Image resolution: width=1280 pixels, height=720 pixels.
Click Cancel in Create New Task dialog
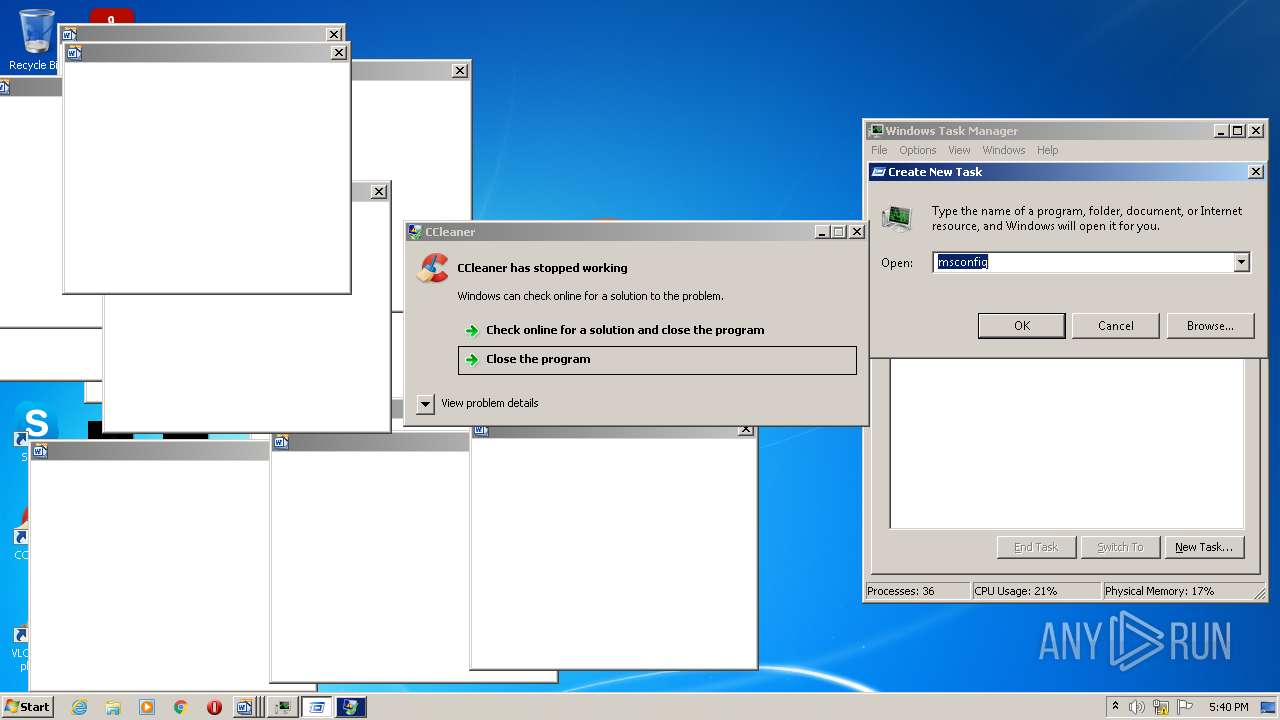(1115, 326)
